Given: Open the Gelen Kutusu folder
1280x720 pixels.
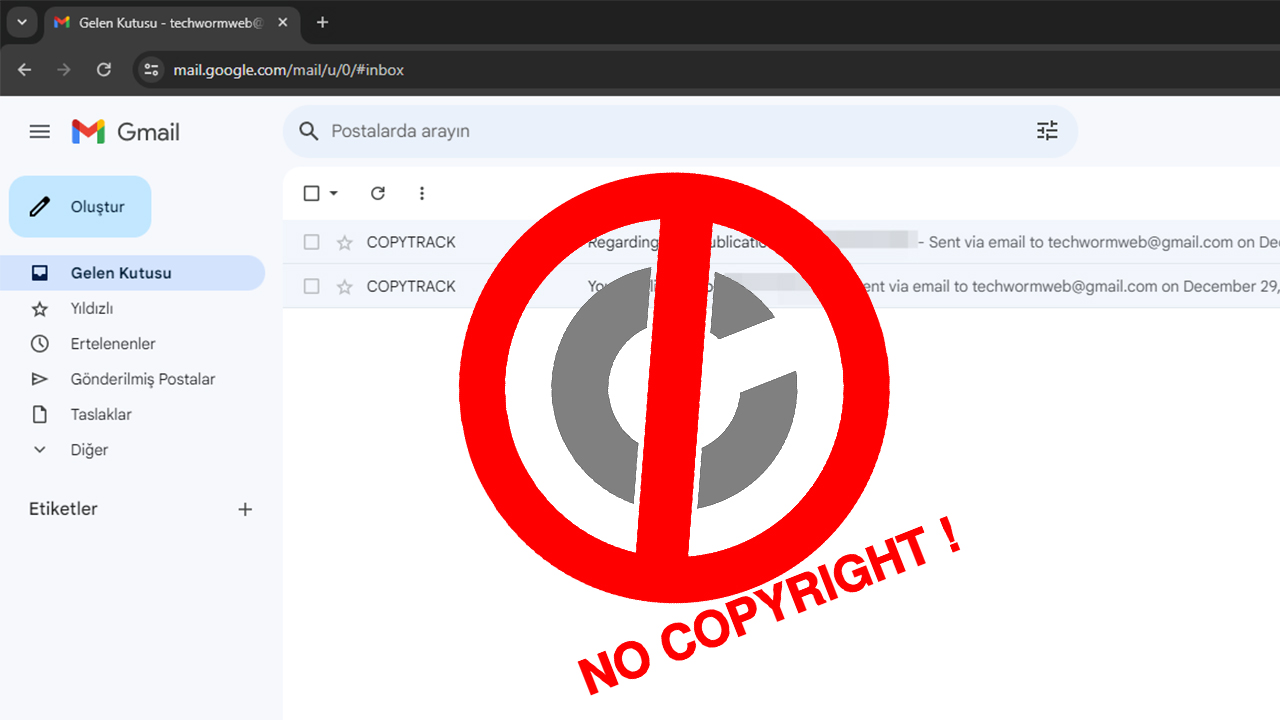Looking at the screenshot, I should [120, 273].
